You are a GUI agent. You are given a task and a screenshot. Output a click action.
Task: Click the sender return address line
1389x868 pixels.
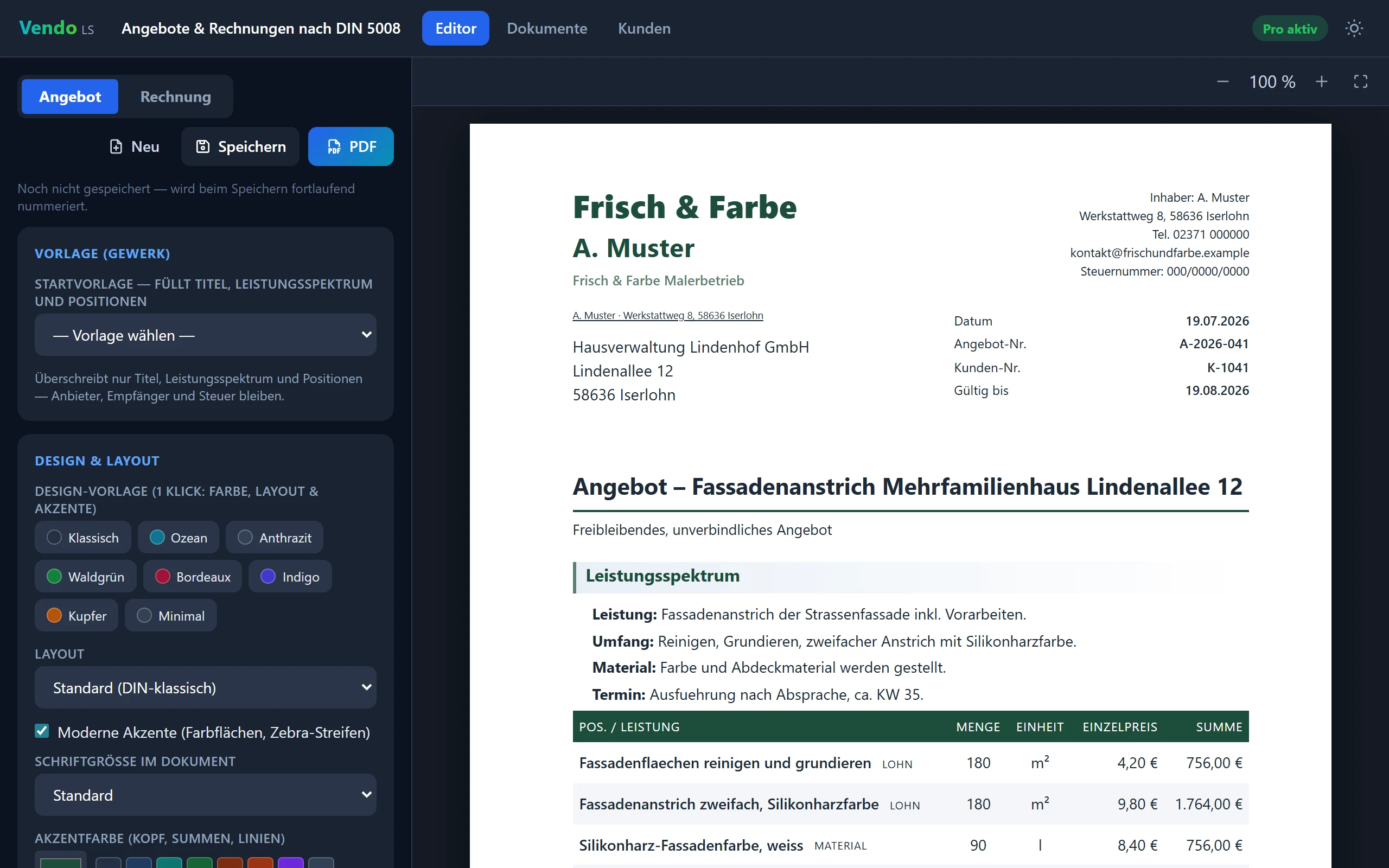click(667, 315)
